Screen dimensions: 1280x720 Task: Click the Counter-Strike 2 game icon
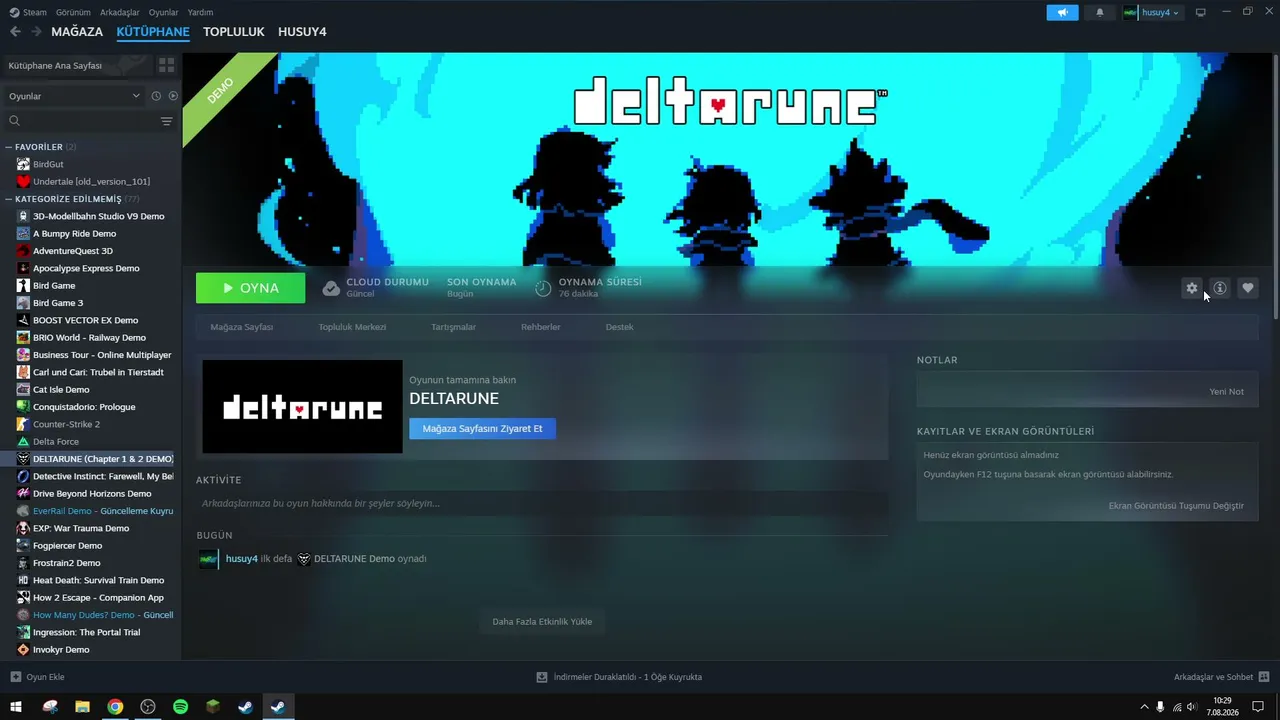pyautogui.click(x=23, y=424)
